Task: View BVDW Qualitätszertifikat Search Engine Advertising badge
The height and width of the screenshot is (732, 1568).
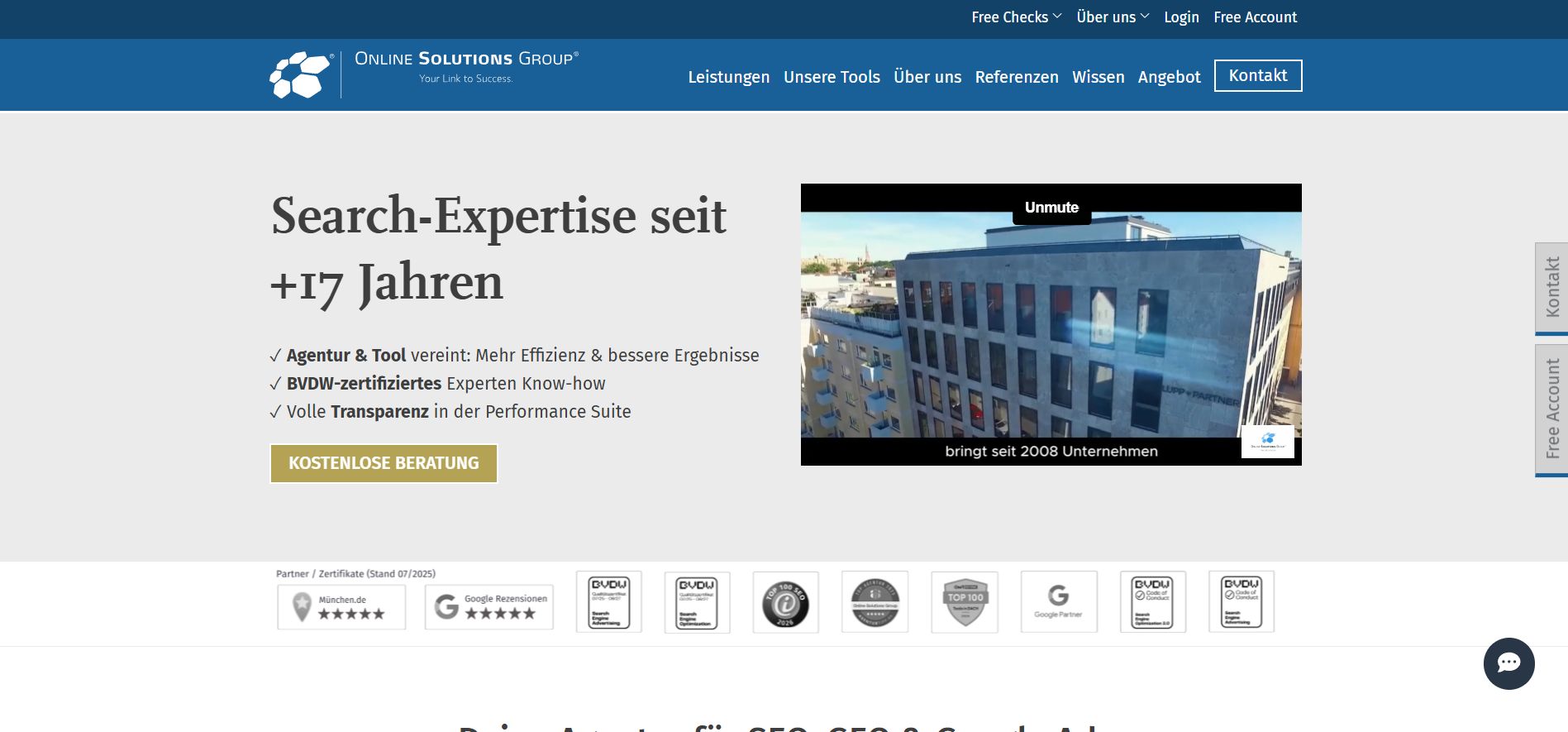Action: (x=609, y=602)
